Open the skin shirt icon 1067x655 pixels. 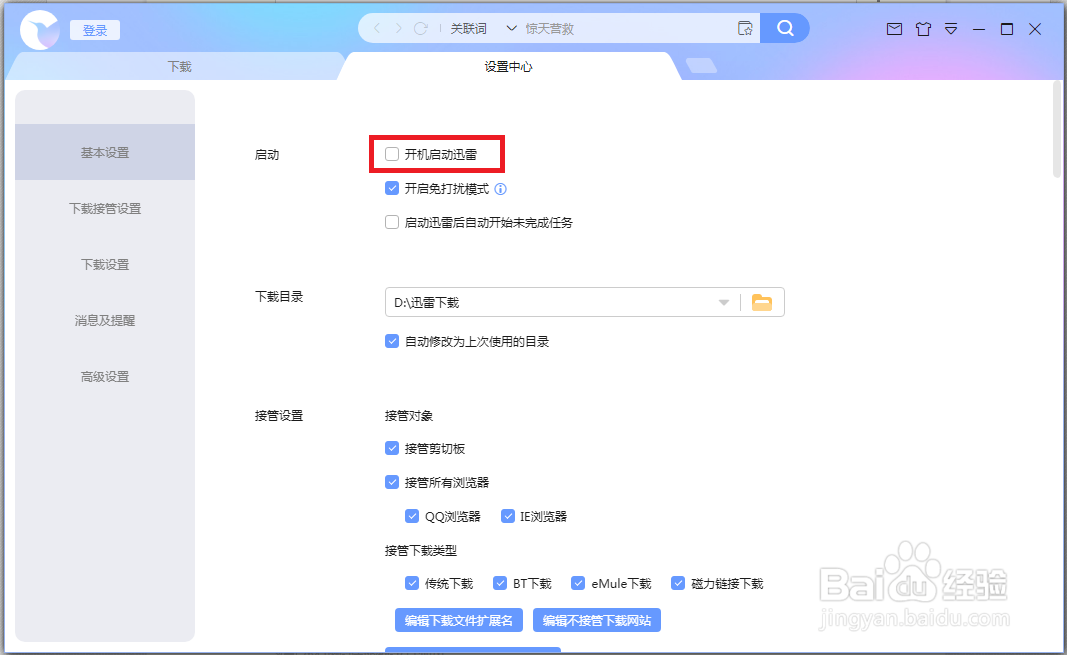[x=923, y=29]
